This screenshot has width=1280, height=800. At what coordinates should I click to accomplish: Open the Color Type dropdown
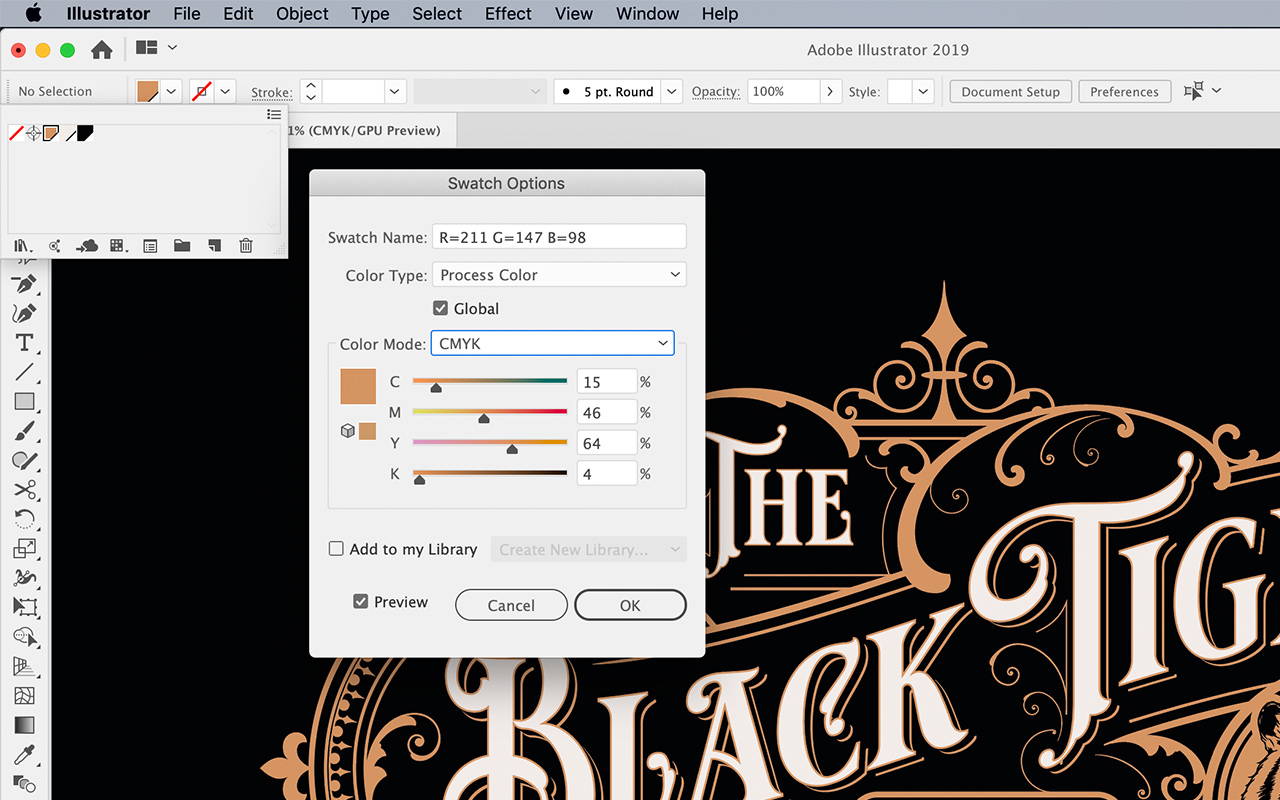559,275
